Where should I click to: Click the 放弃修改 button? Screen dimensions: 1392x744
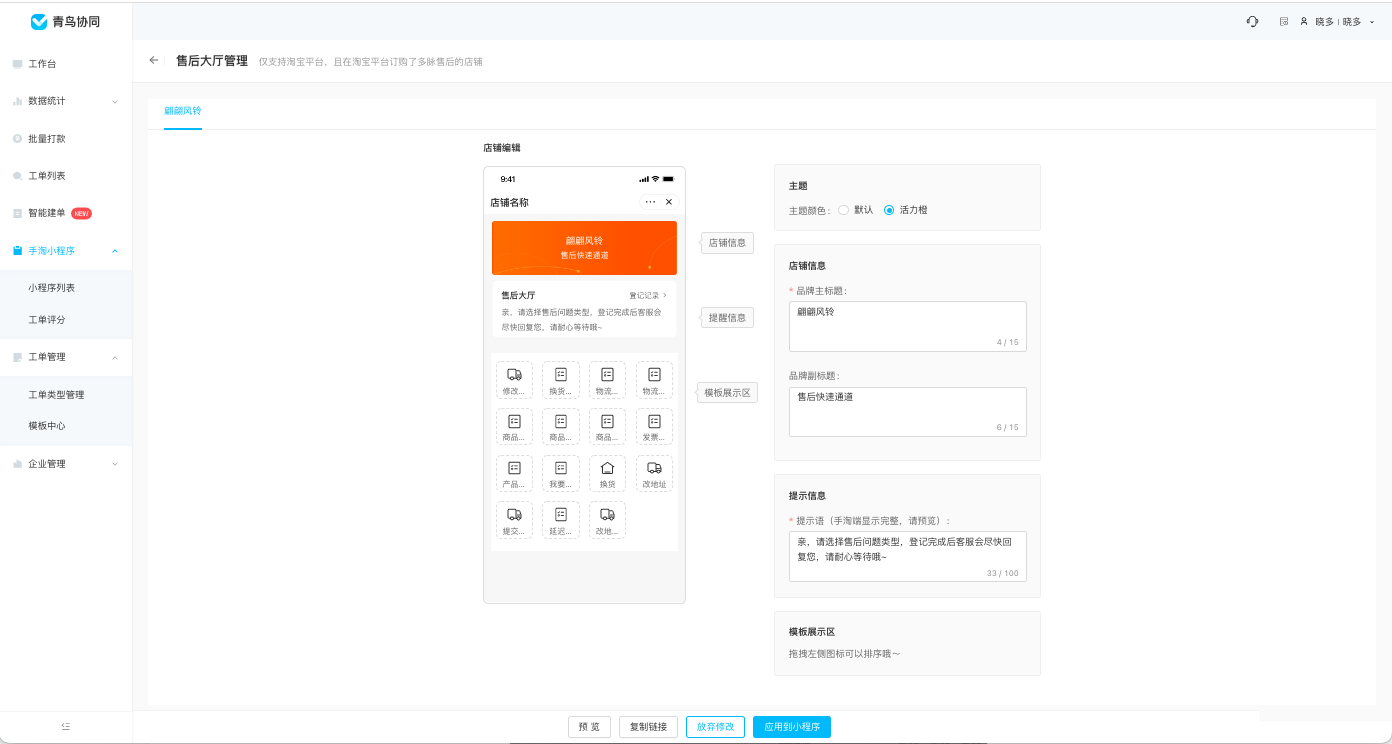pyautogui.click(x=716, y=727)
